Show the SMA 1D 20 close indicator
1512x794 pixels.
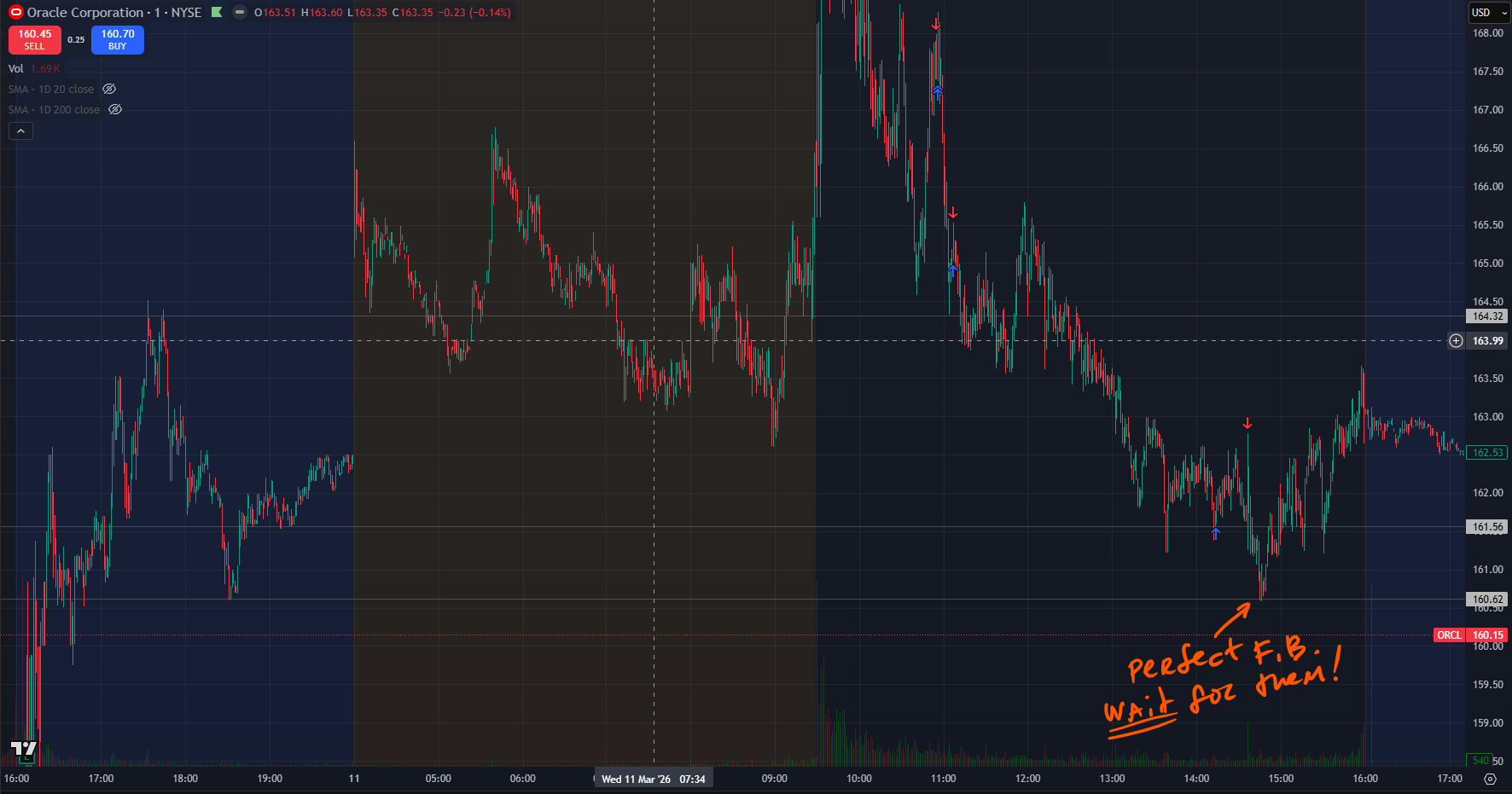click(109, 89)
